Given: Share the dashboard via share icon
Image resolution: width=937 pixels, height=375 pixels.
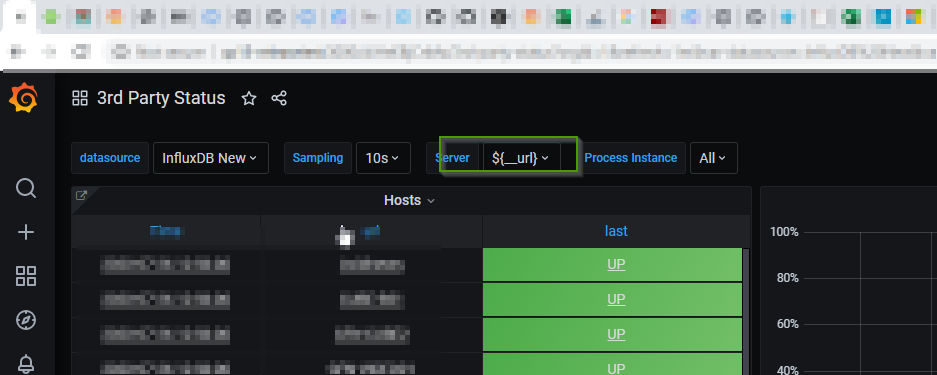Looking at the screenshot, I should pos(279,99).
